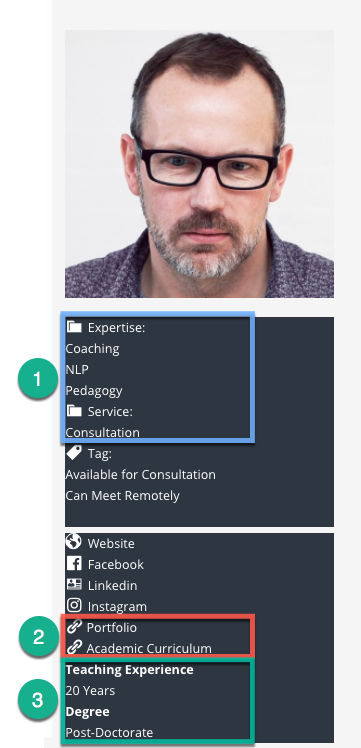Viewport: 361px width, 748px height.
Task: Click the profile photo of the man
Action: pyautogui.click(x=199, y=164)
